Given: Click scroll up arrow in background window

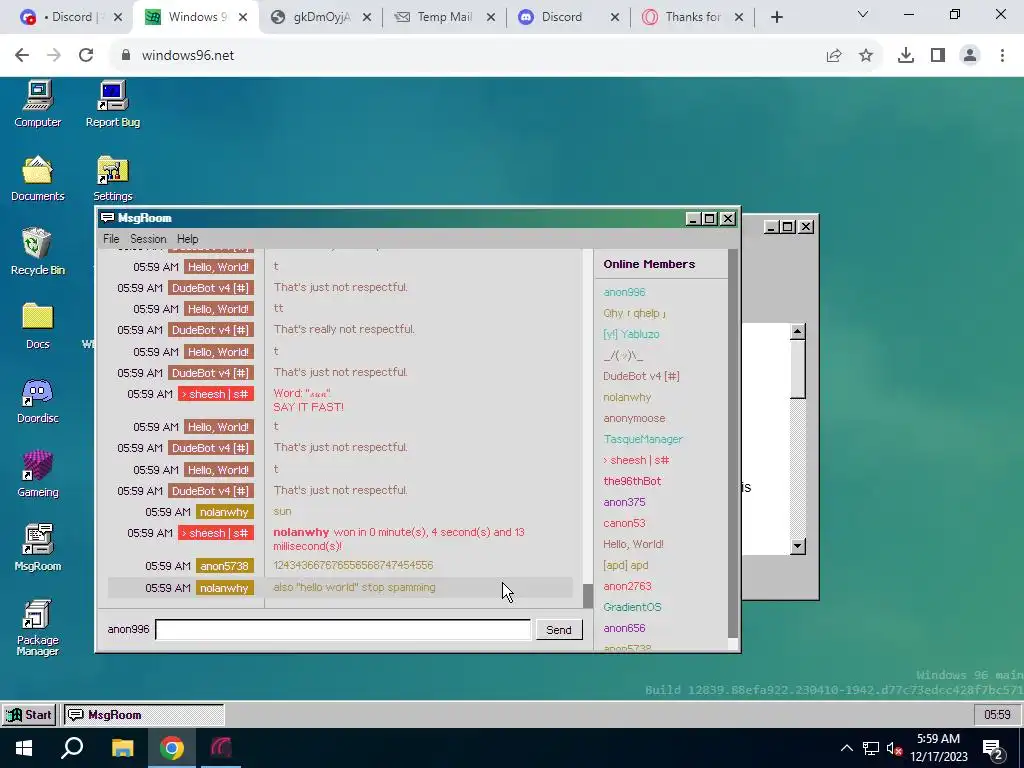Looking at the screenshot, I should [x=797, y=332].
